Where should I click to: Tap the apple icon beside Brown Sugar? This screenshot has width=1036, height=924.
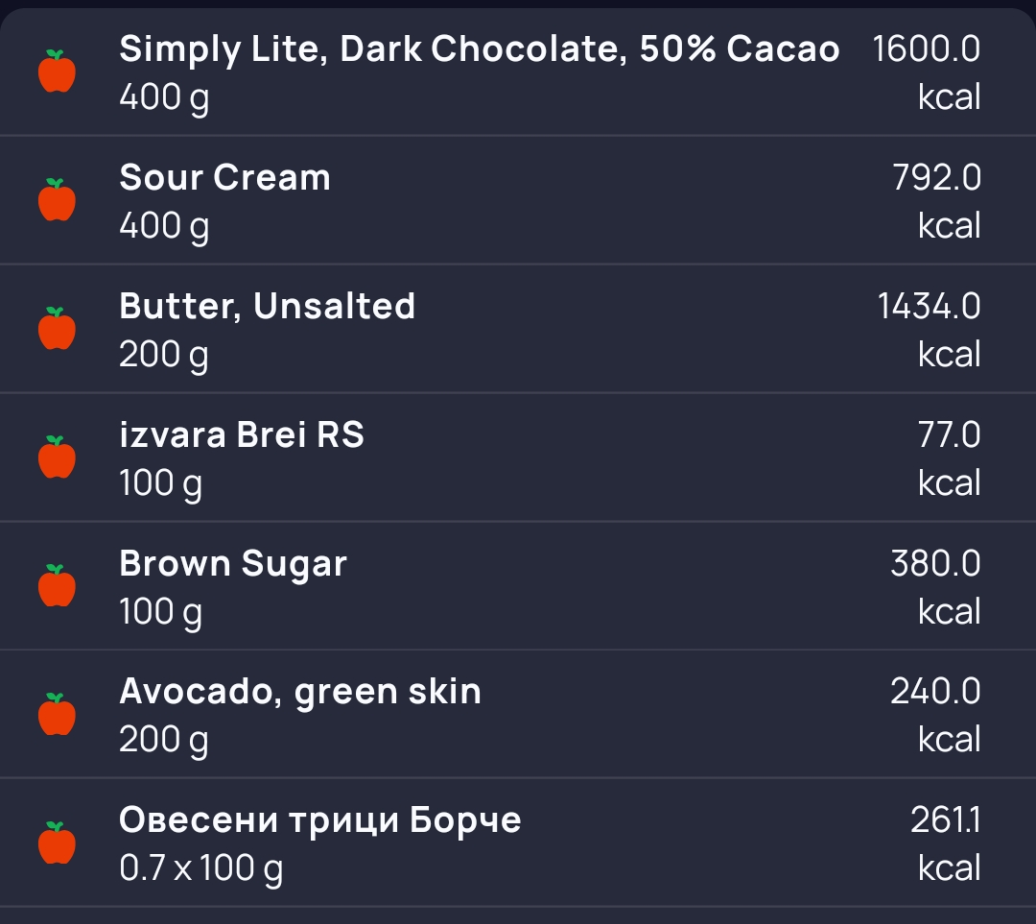(57, 586)
